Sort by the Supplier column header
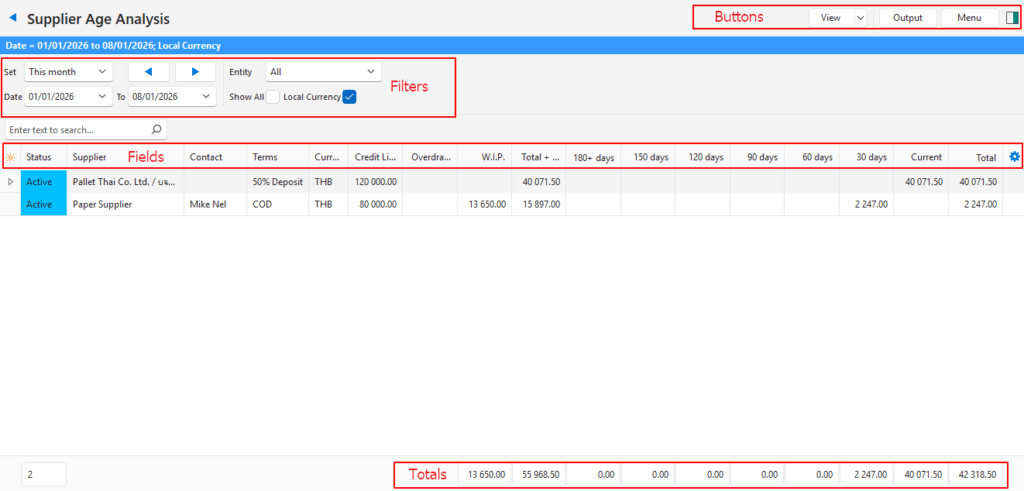Screen dimensions: 1024x491 [x=90, y=157]
